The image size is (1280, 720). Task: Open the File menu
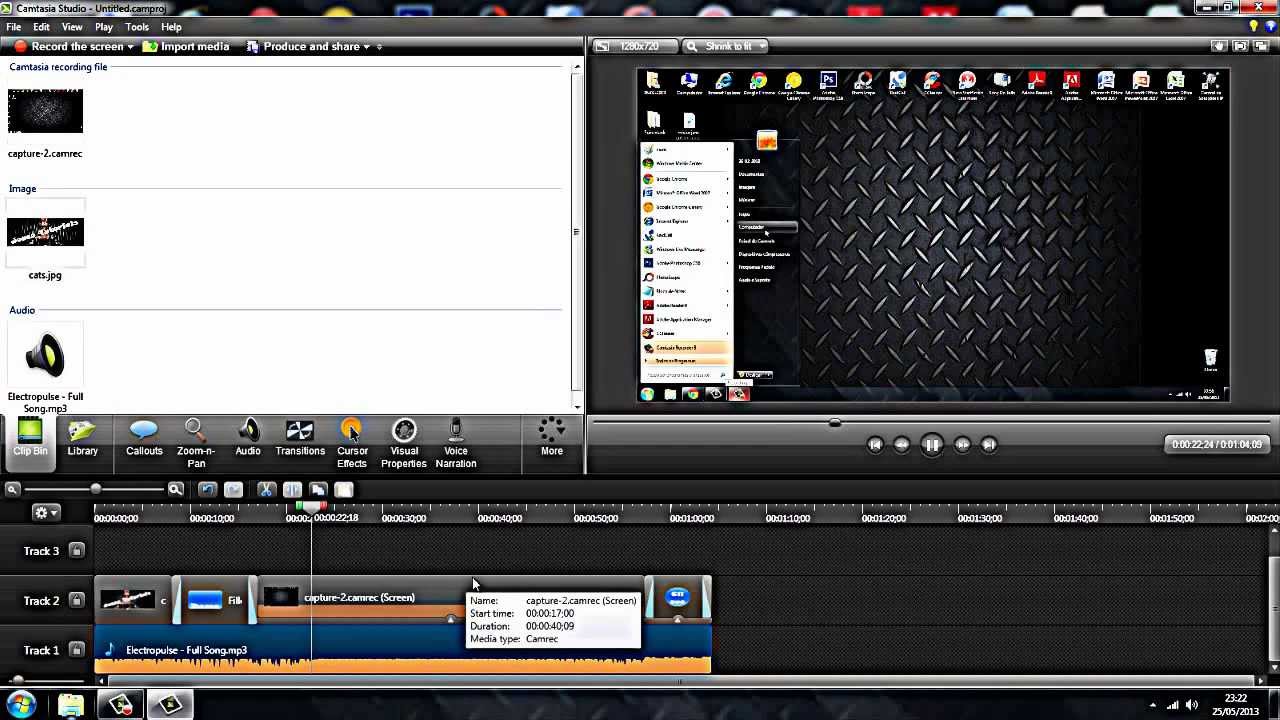pyautogui.click(x=14, y=27)
